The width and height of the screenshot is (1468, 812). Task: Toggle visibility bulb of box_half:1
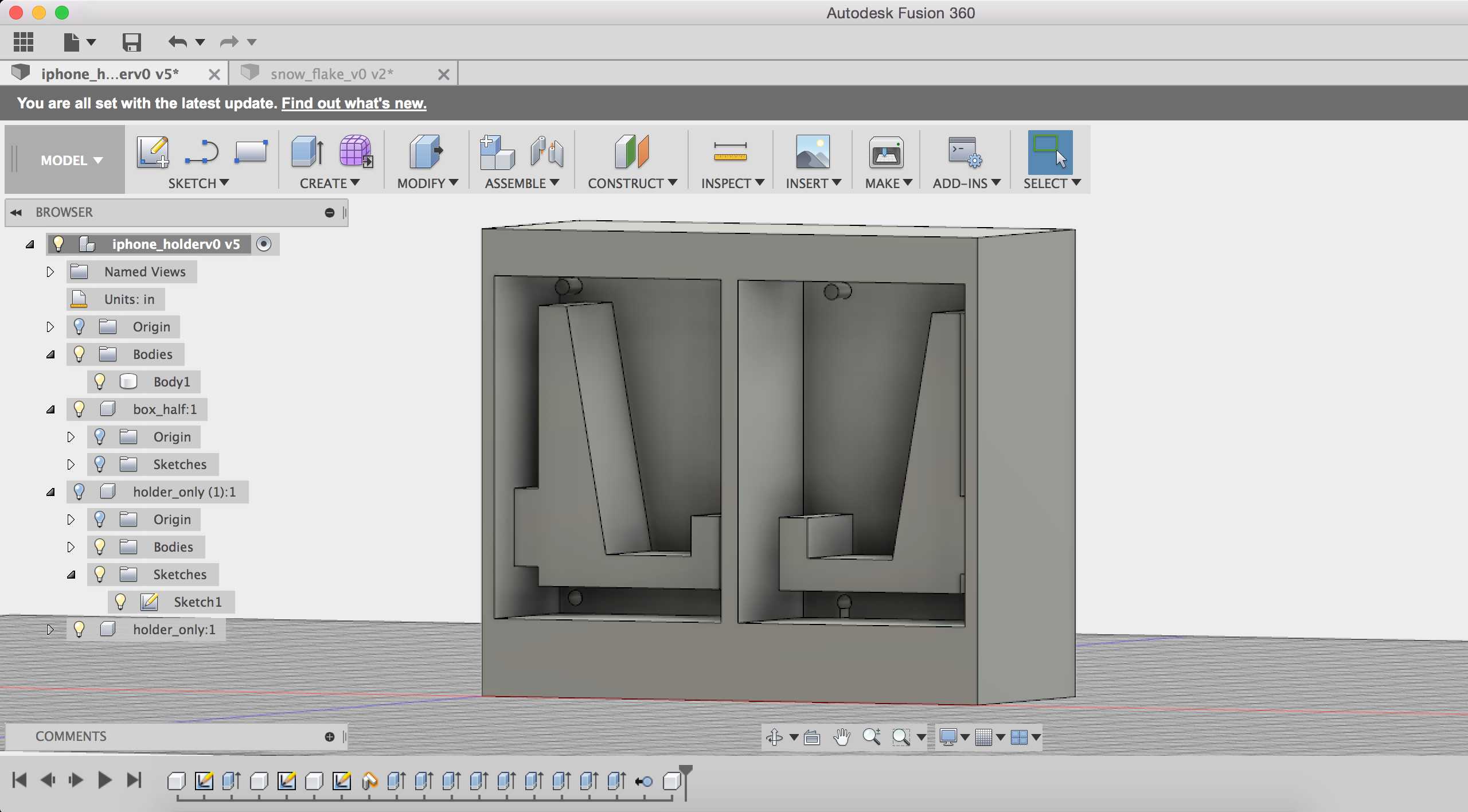(x=79, y=409)
